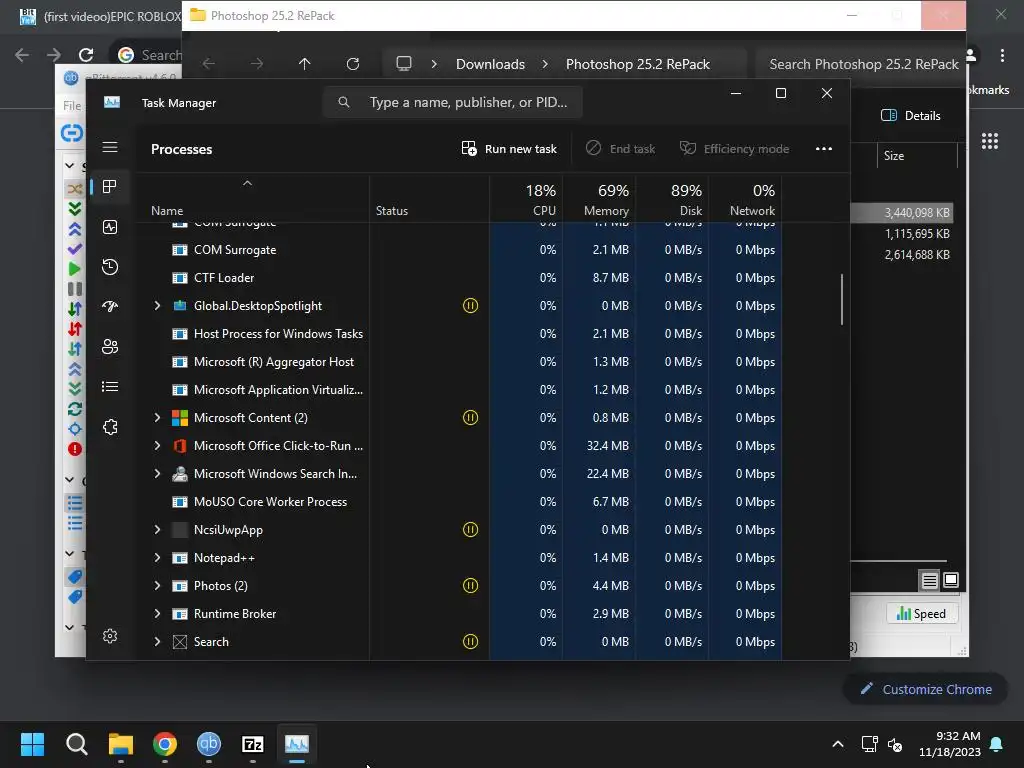The image size is (1024, 768).
Task: Open Performance page icon in sidebar
Action: [x=110, y=227]
